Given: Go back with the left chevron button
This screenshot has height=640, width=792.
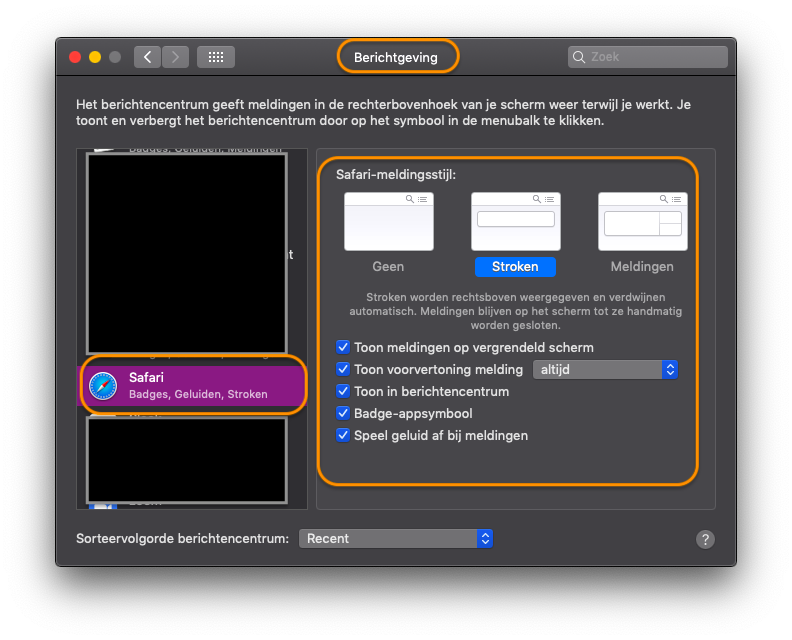Looking at the screenshot, I should (147, 57).
